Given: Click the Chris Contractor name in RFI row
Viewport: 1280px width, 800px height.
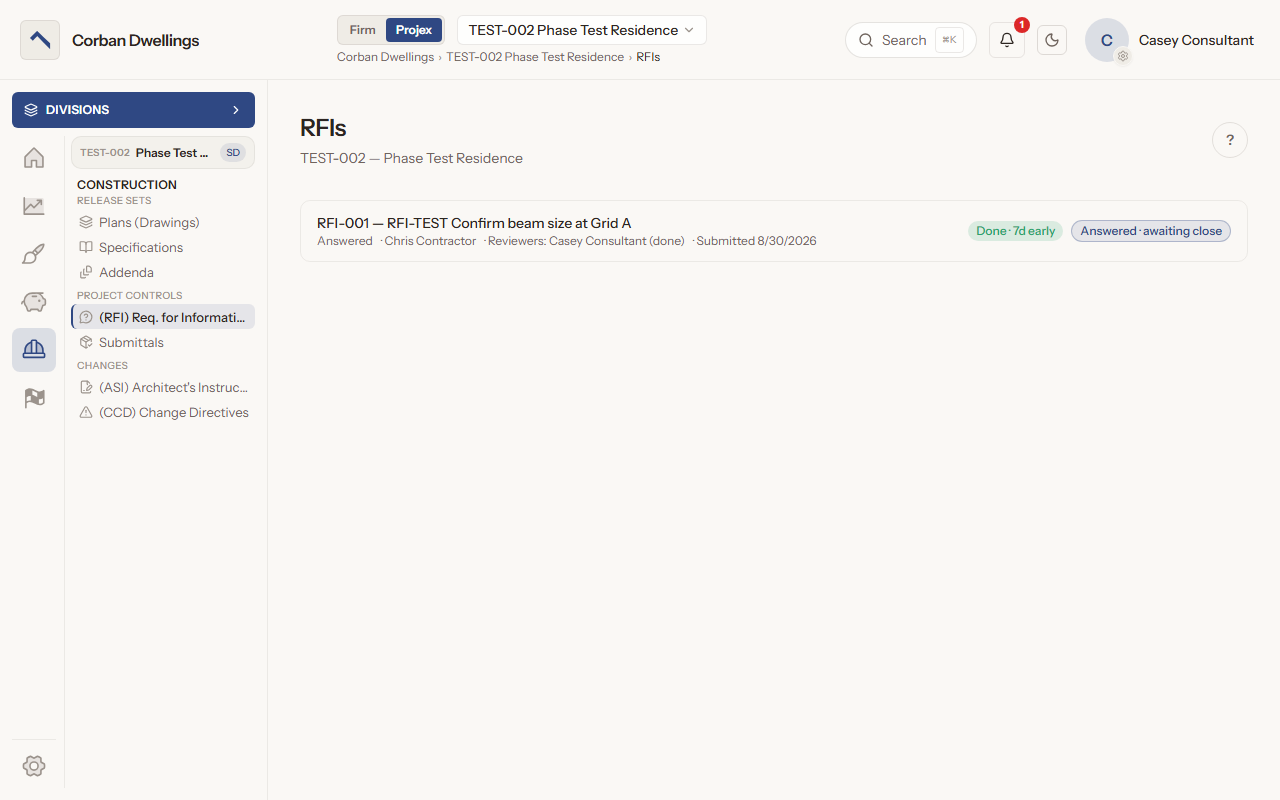Looking at the screenshot, I should pyautogui.click(x=430, y=241).
